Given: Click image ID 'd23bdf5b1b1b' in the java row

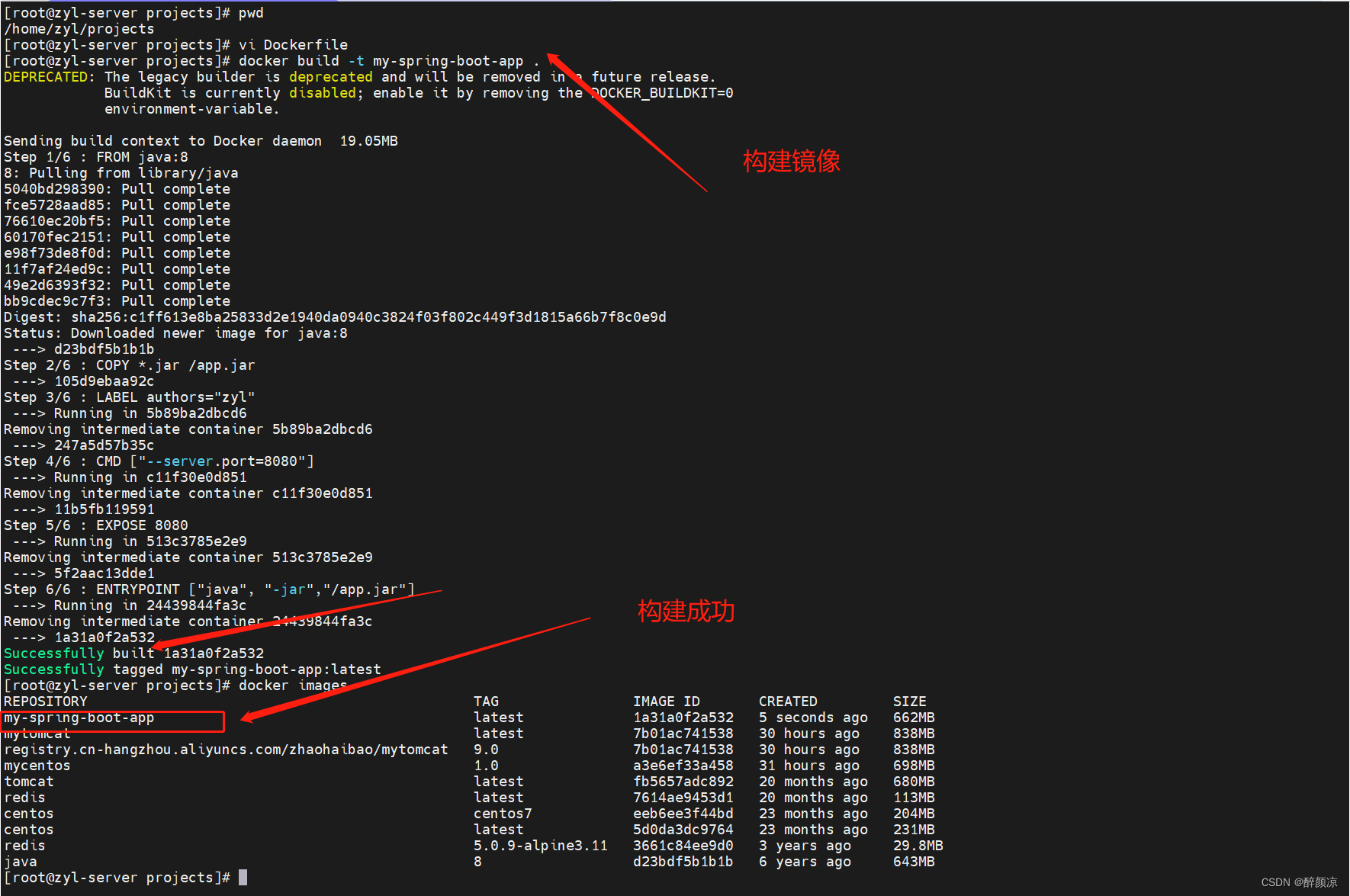Looking at the screenshot, I should [683, 862].
